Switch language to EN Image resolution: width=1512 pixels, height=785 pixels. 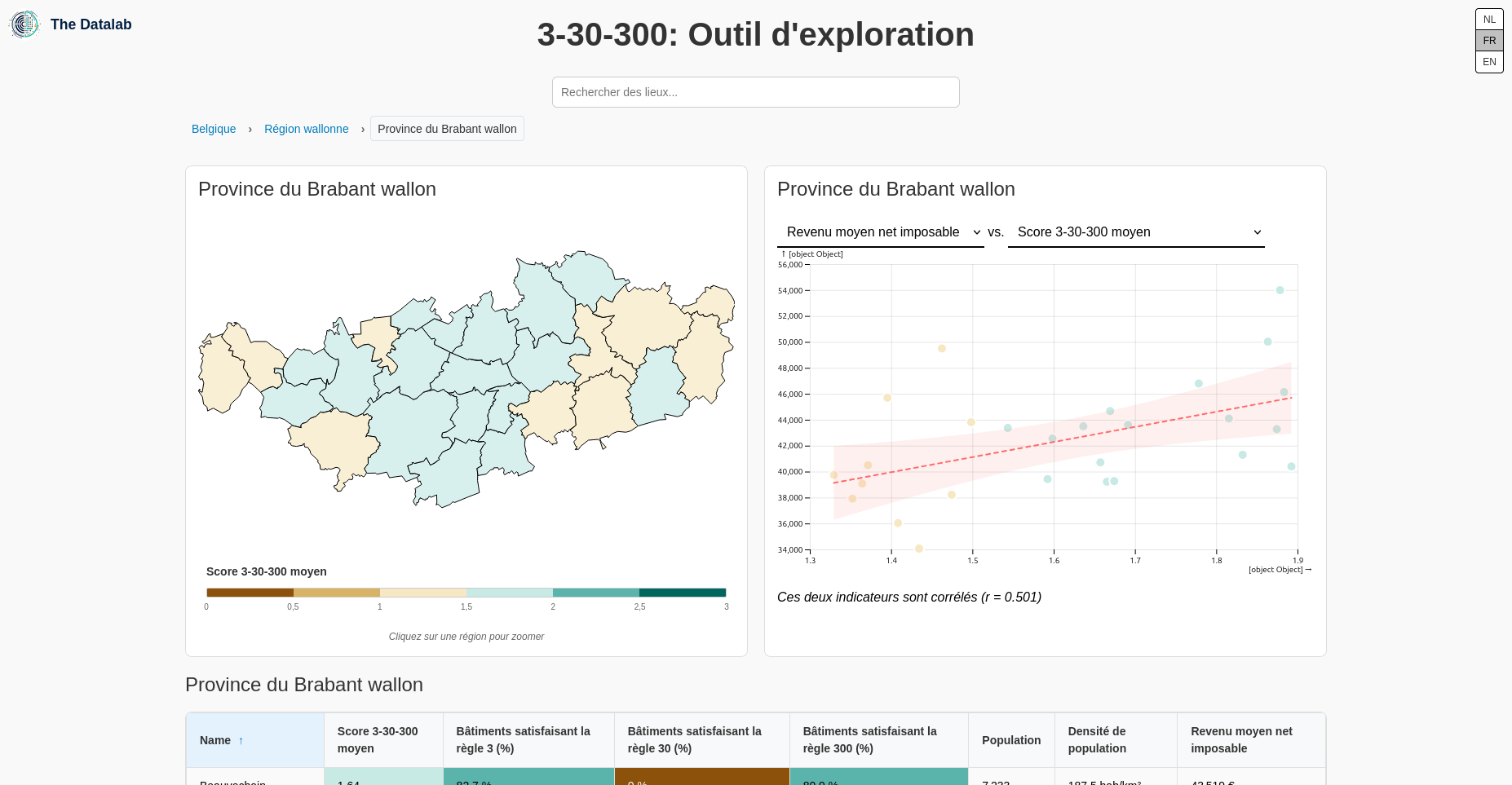pyautogui.click(x=1489, y=62)
